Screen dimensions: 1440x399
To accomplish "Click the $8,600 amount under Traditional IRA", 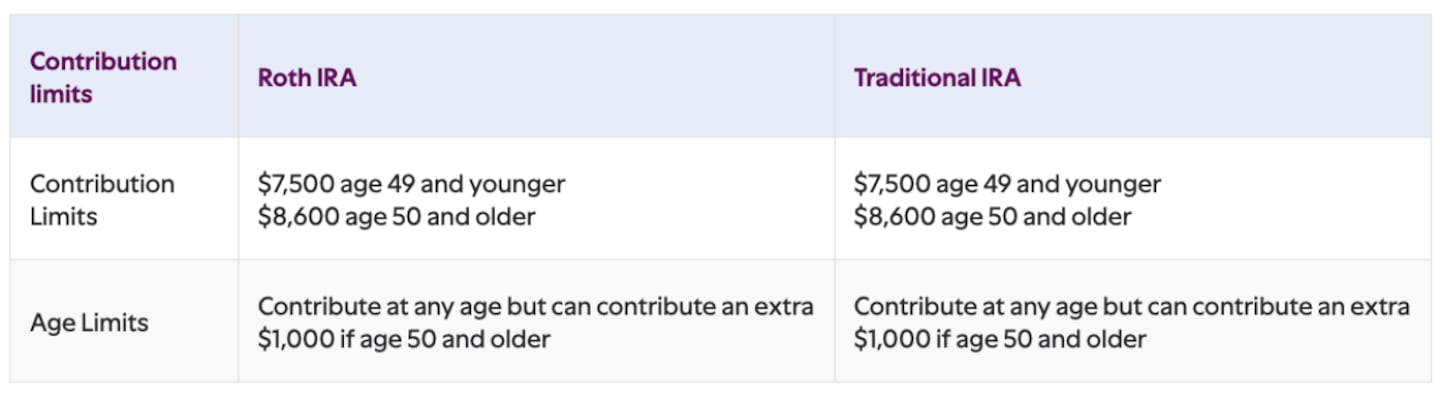I will point(893,216).
